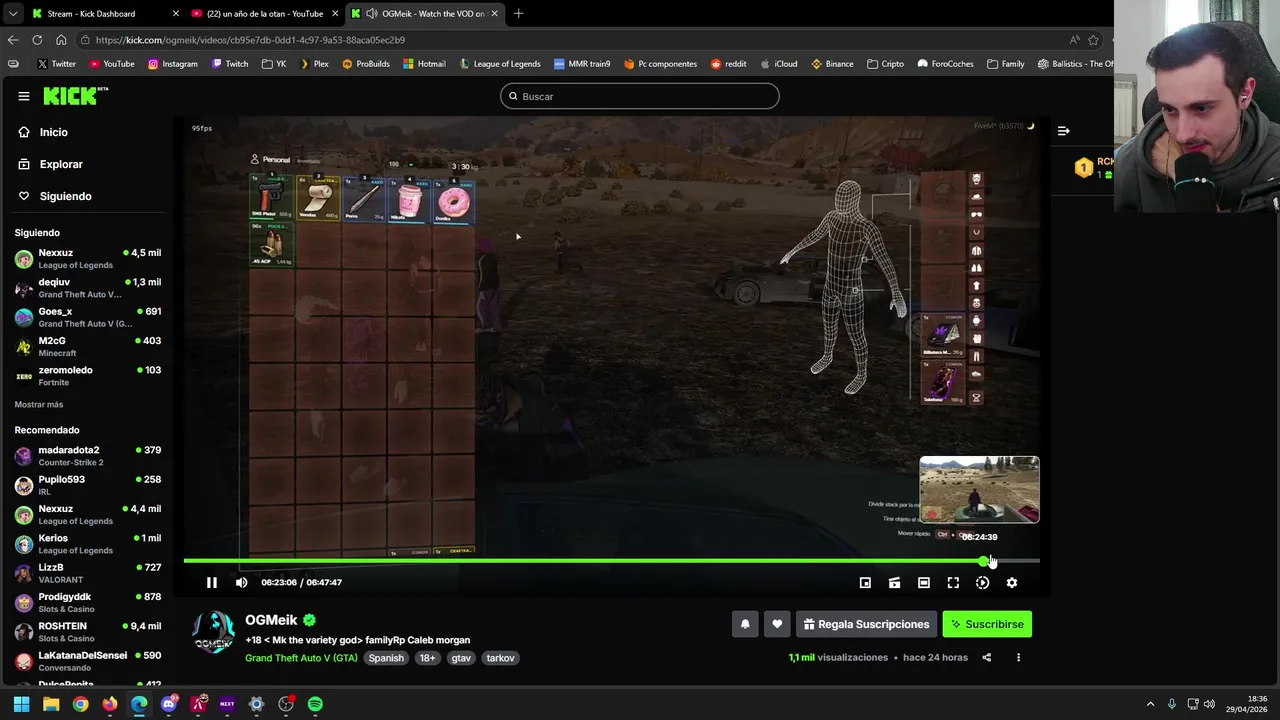Open recommended channel LizzB
Screen dimensions: 1280x720
[88, 573]
